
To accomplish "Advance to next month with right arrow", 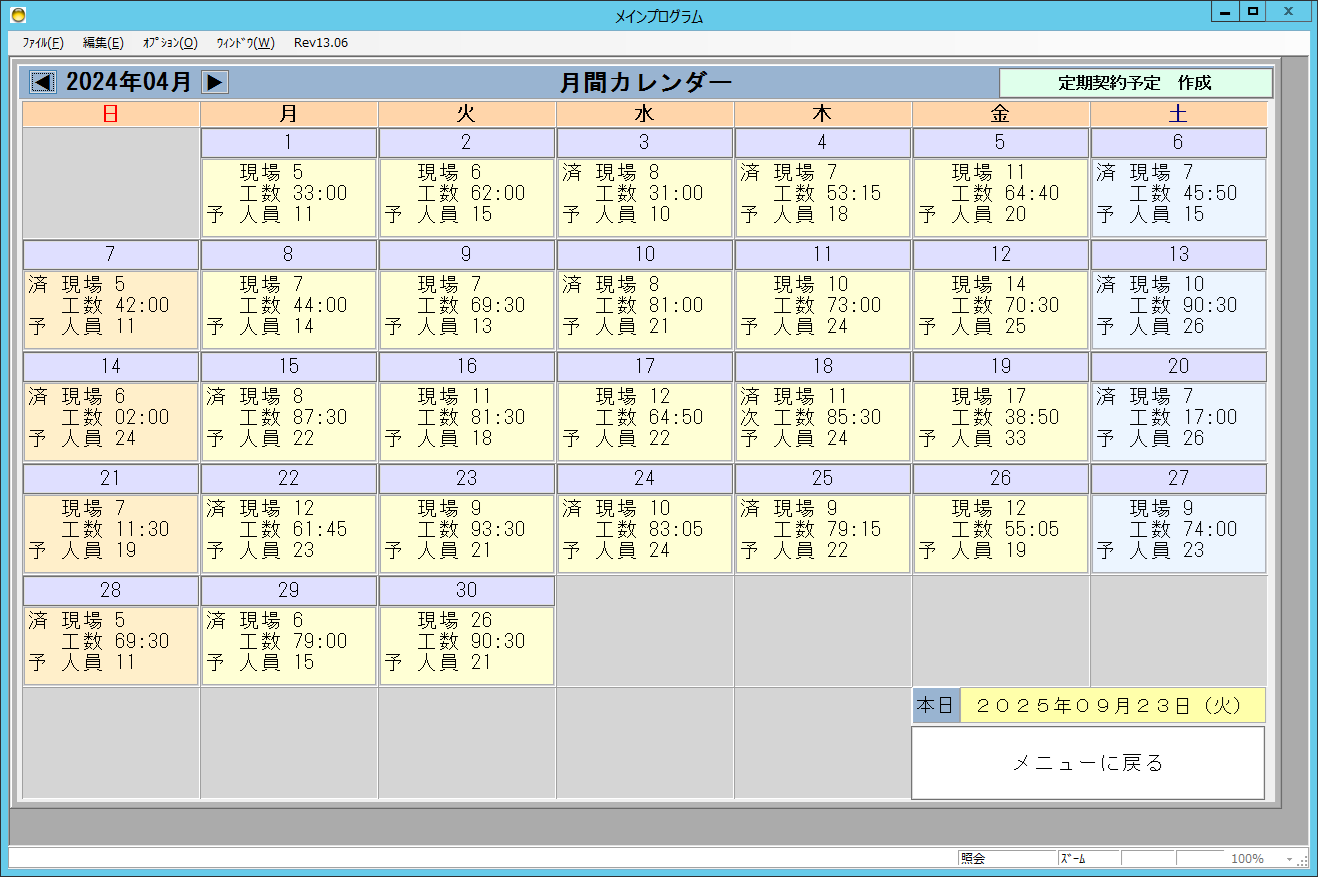I will pos(215,82).
